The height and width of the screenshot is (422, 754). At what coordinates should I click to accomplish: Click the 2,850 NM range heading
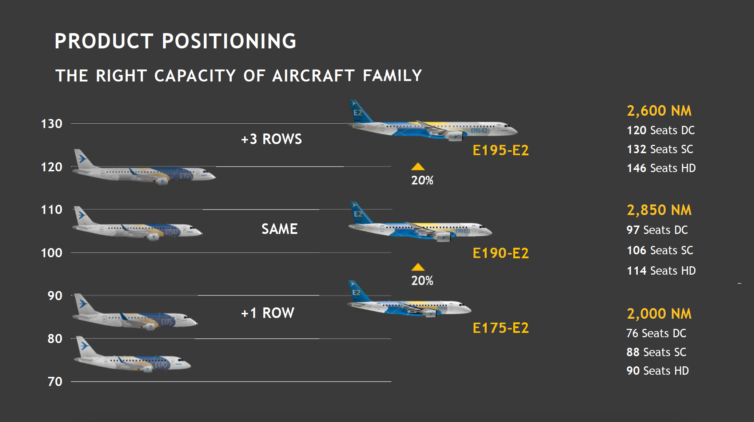(659, 210)
